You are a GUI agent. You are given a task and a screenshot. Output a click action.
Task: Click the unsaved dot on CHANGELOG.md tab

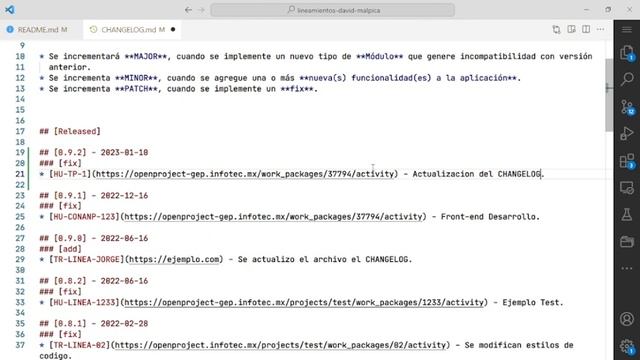(x=173, y=29)
